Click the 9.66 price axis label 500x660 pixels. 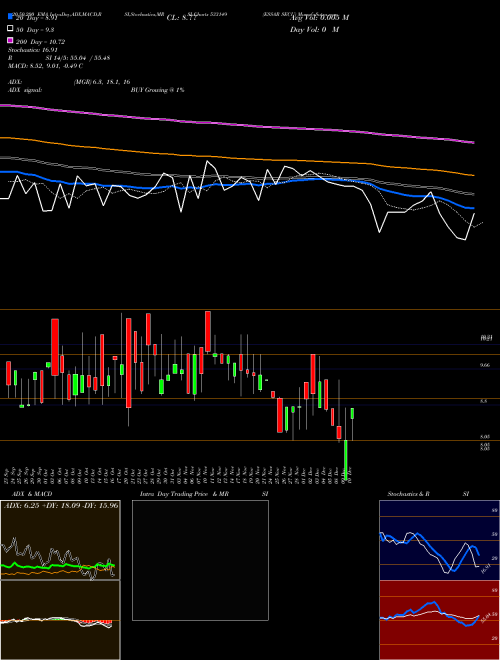tap(485, 366)
